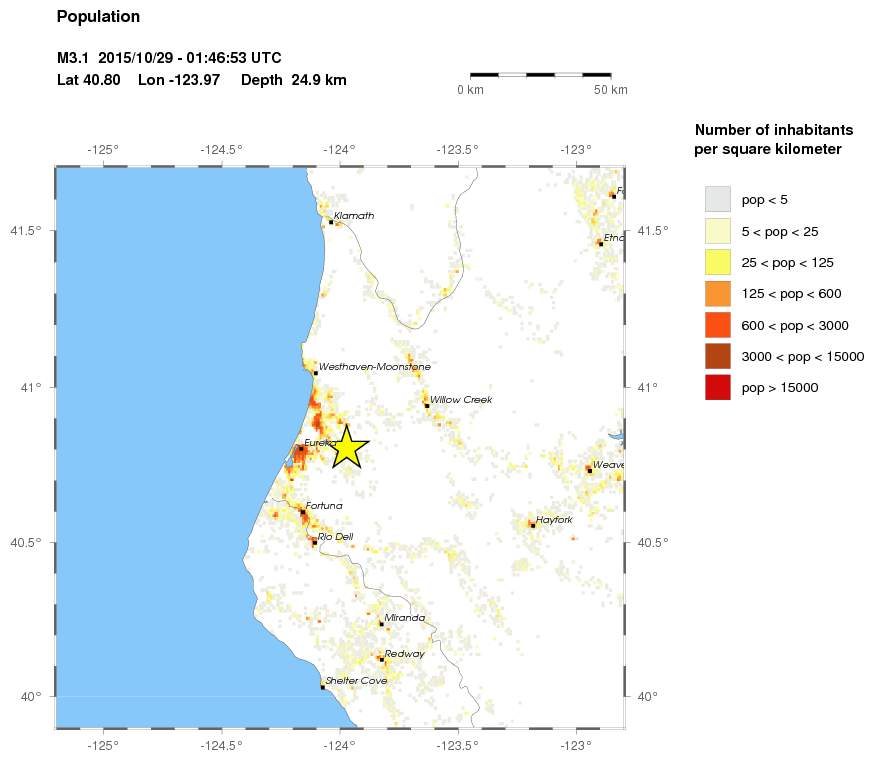Select the '600 < pop < 3000' legend text
Image resolution: width=874 pixels, height=760 pixels.
click(795, 326)
